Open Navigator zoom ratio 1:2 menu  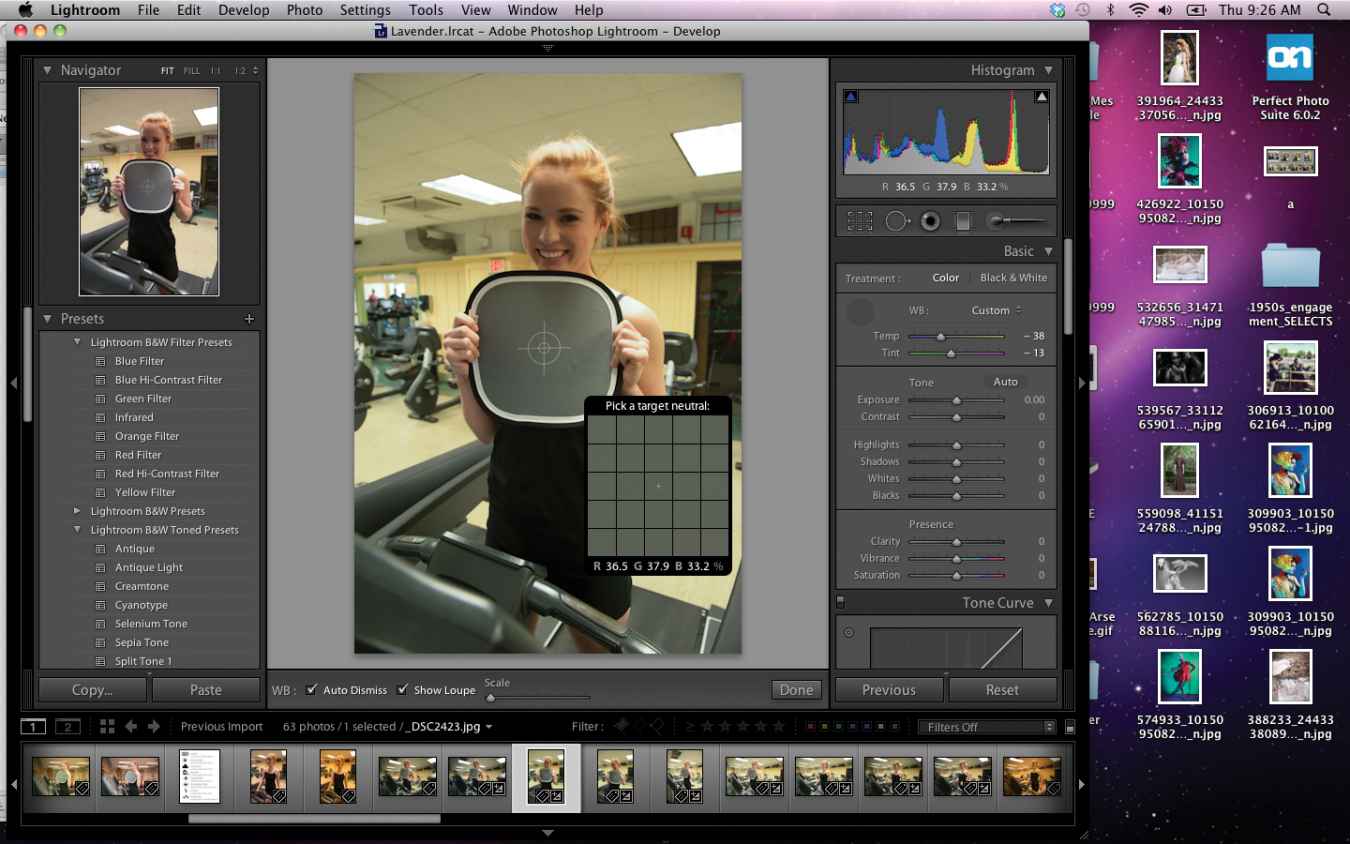[x=246, y=71]
